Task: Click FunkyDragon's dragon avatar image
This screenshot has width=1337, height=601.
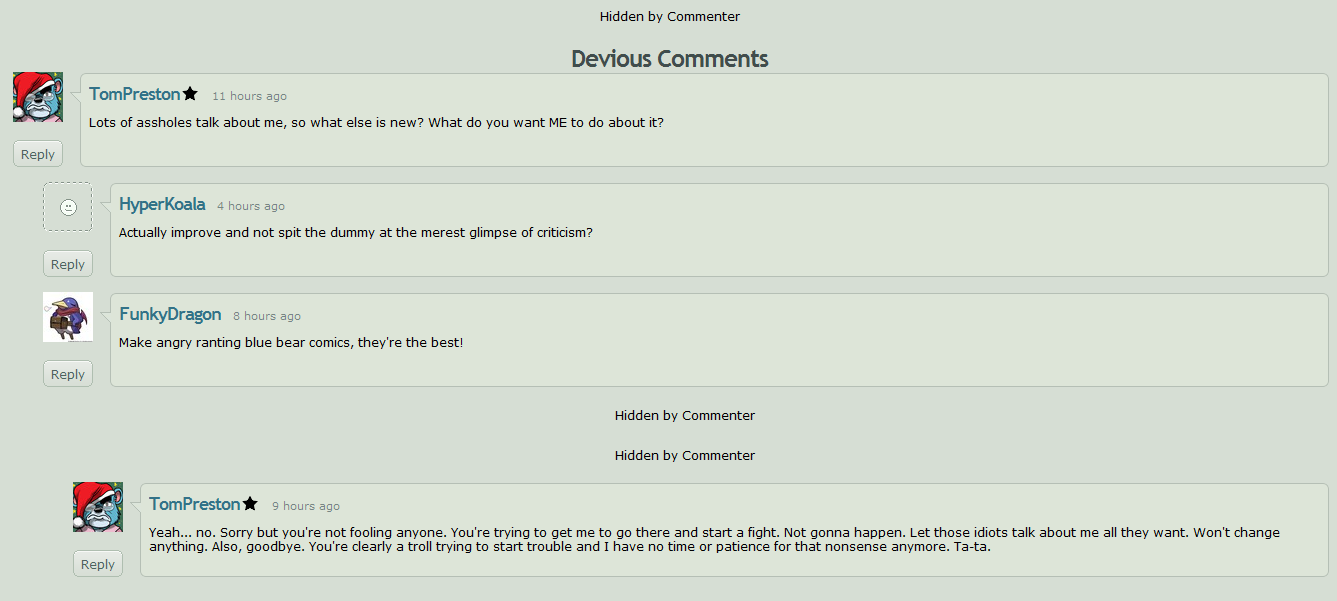Action: (x=68, y=317)
